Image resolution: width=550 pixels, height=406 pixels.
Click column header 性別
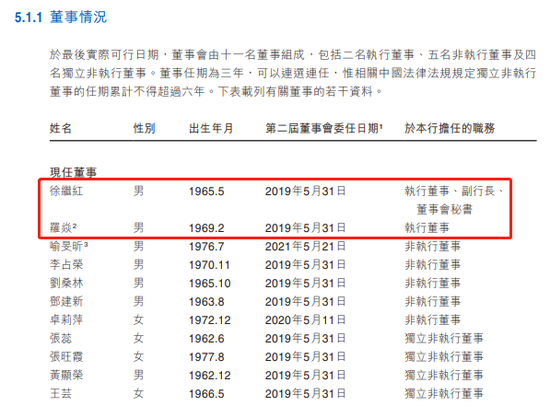point(144,128)
